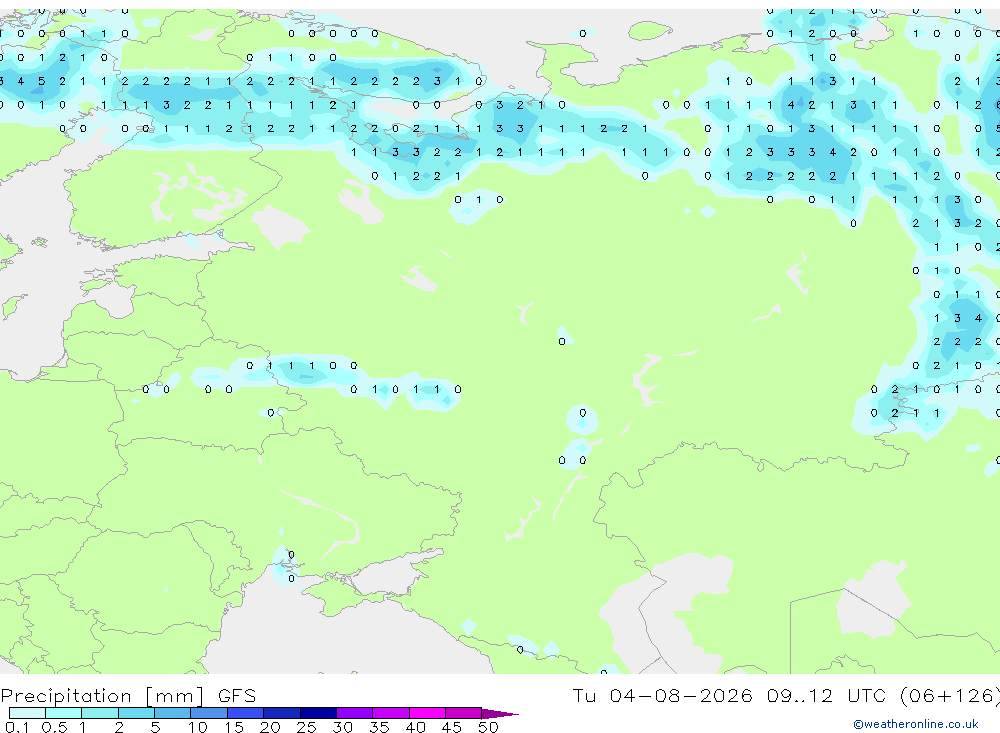Click legend label '40'
This screenshot has height=733, width=1000.
(415, 727)
